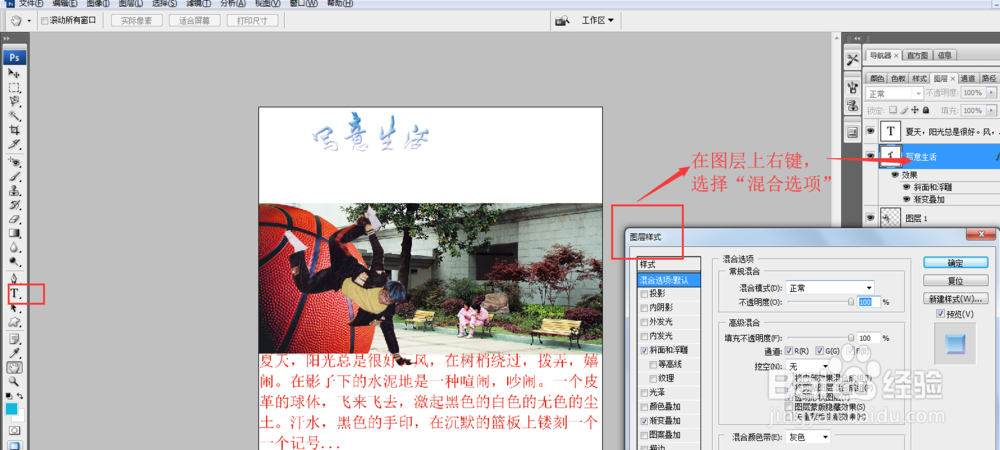Enable the 内发光 style checkbox
Image resolution: width=1000 pixels, height=450 pixels.
tap(644, 336)
